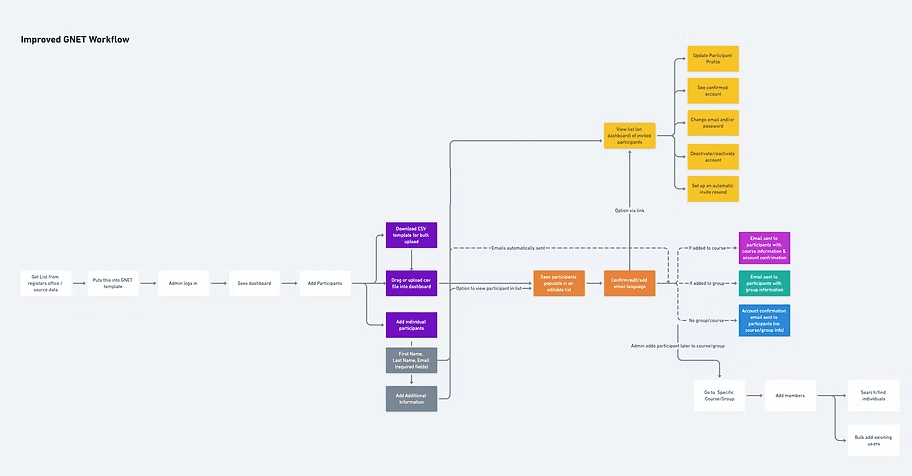This screenshot has width=912, height=476.
Task: Select the 'Search/find individuals' node
Action: (874, 396)
